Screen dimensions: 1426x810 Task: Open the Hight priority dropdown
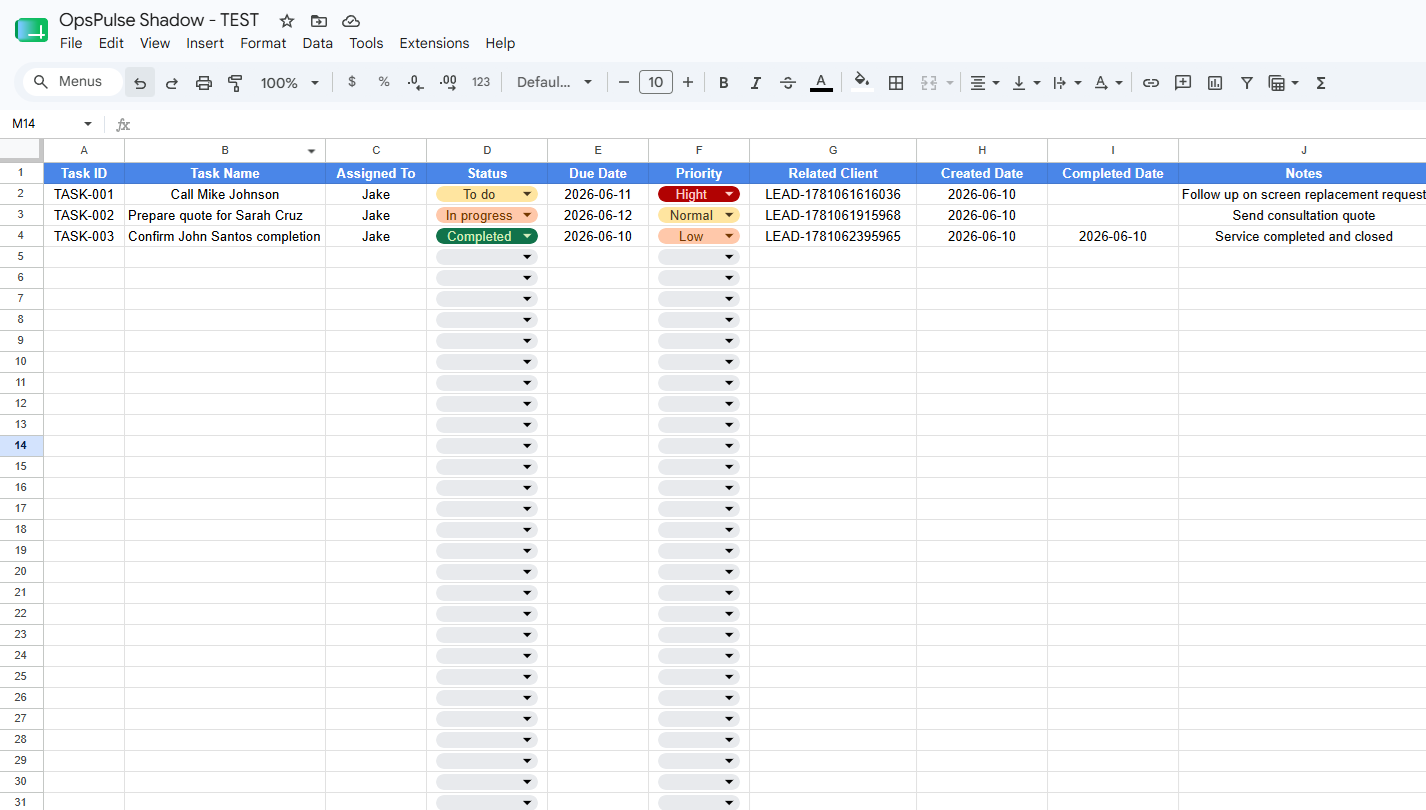tap(699, 194)
